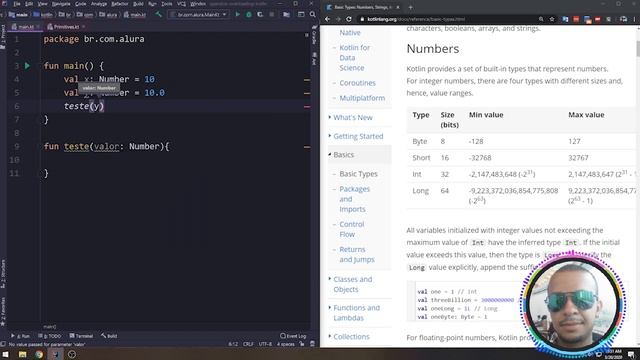Open the Run tool window tab
This screenshot has height=360, width=640.
pos(20,336)
